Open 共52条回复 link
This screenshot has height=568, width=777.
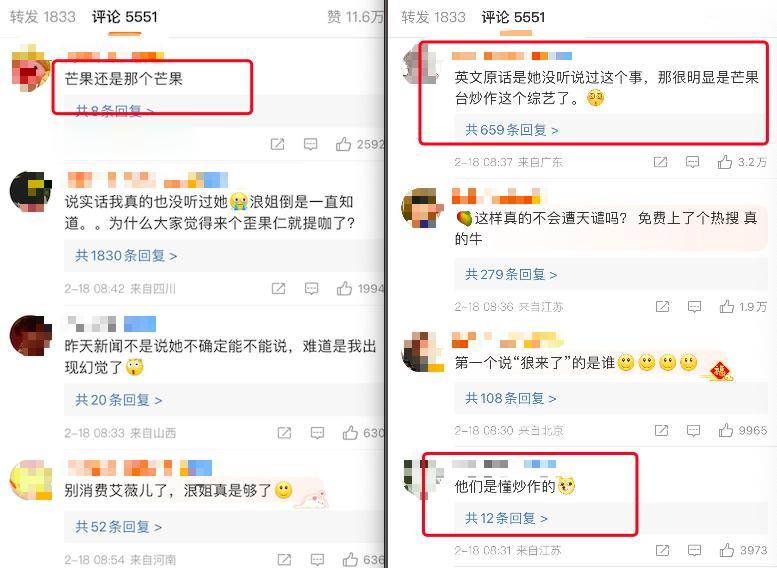(118, 526)
